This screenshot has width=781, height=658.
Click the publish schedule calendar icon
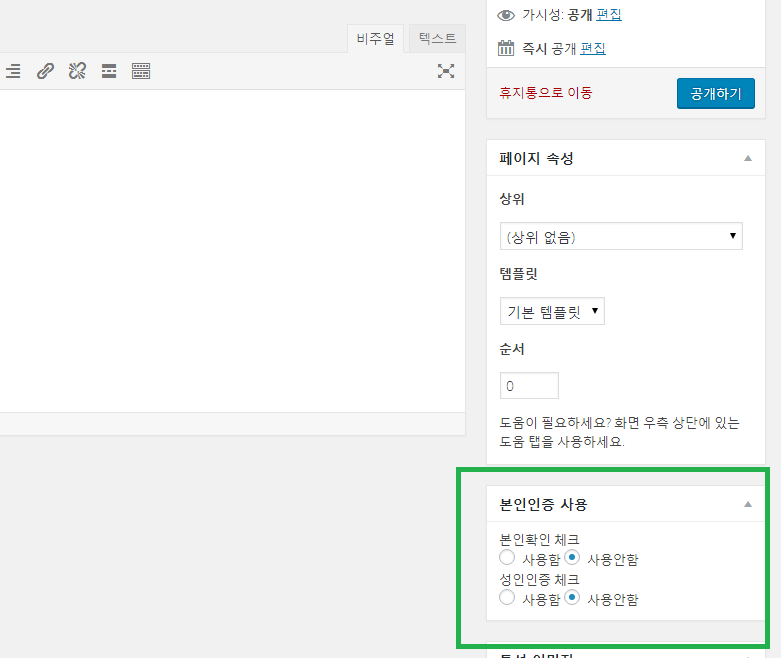pos(506,48)
